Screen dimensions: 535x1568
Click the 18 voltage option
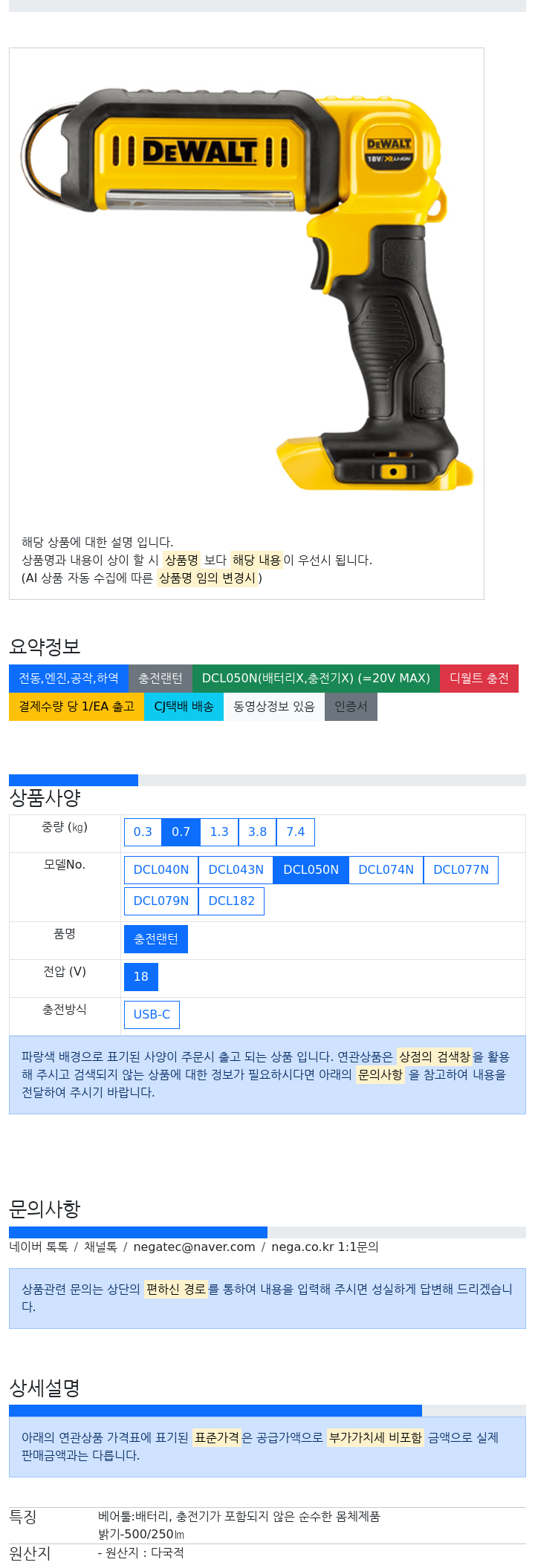coord(141,977)
